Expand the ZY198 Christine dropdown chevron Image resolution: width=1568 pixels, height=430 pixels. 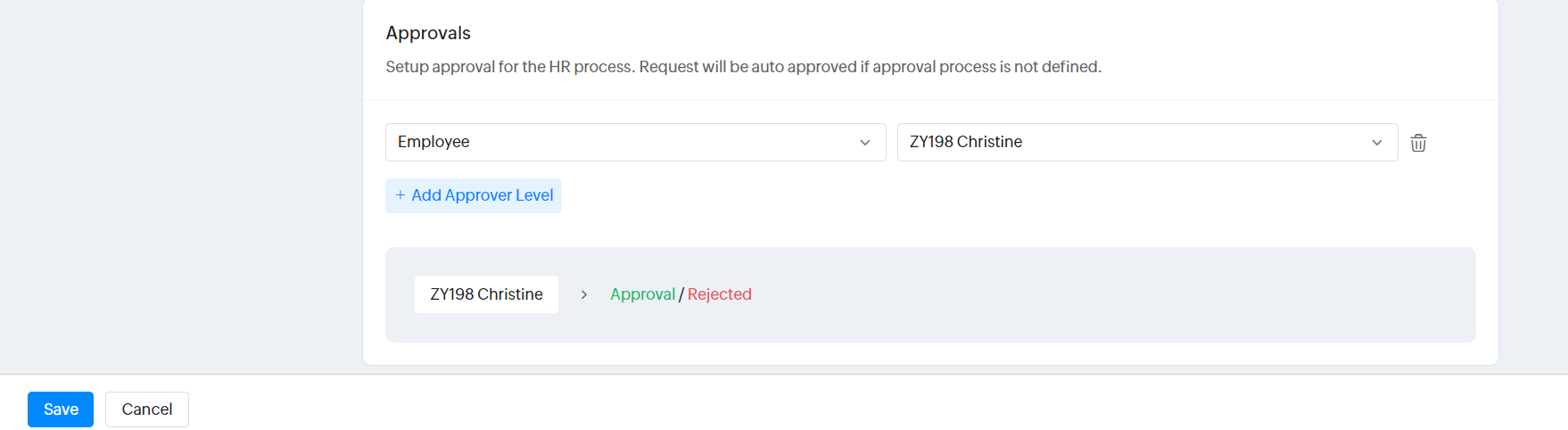click(1376, 143)
